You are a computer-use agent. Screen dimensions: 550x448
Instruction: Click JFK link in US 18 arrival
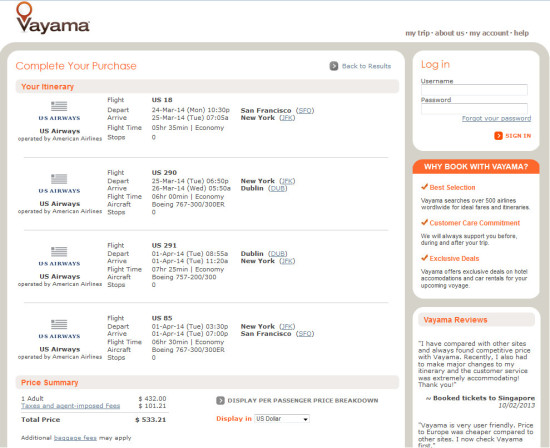(287, 118)
